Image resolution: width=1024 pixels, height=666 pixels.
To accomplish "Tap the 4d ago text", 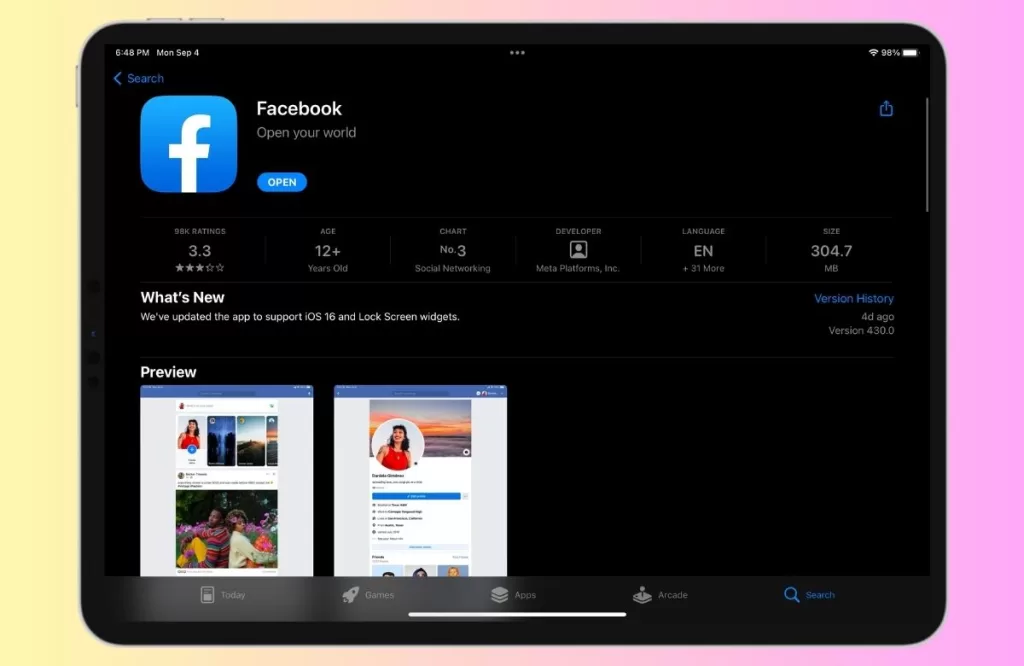I will [877, 317].
